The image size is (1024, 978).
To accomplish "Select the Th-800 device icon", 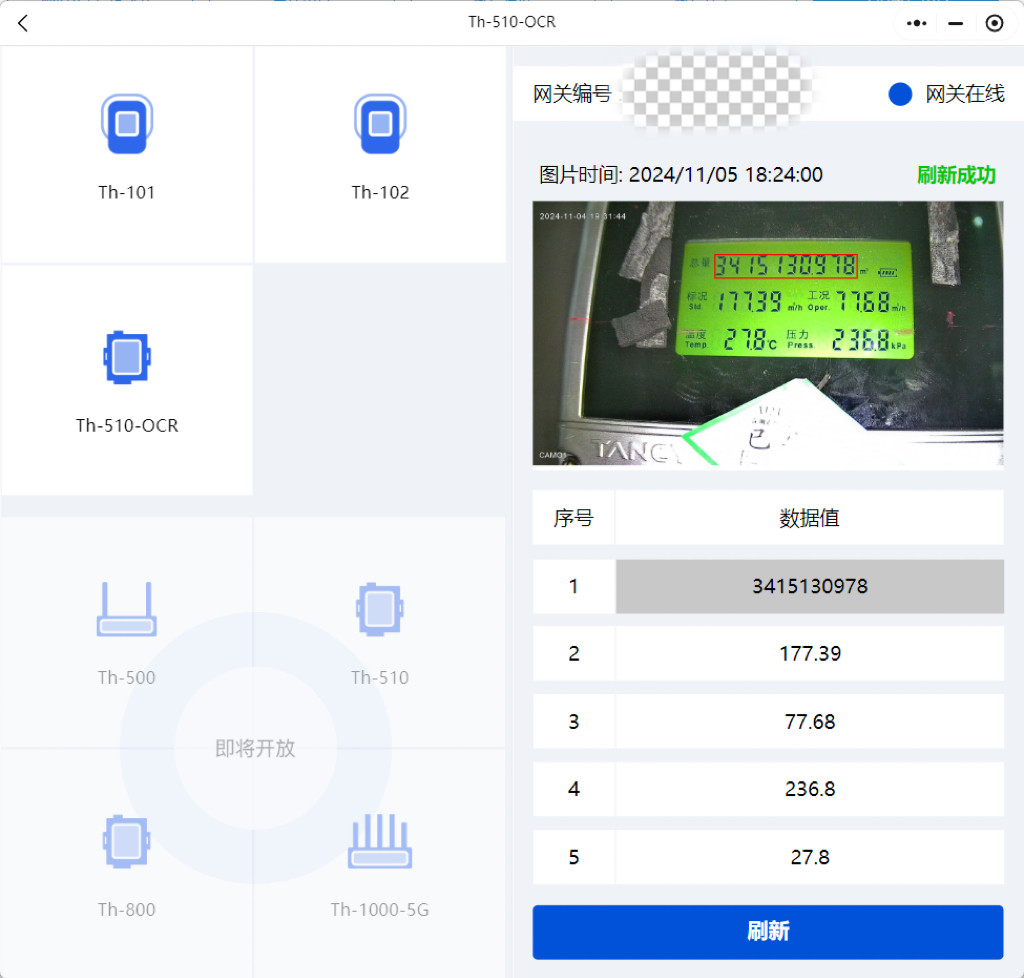I will pyautogui.click(x=126, y=842).
